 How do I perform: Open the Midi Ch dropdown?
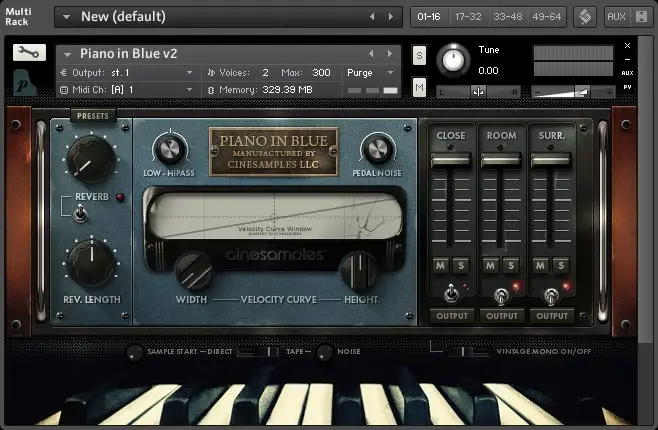(189, 90)
